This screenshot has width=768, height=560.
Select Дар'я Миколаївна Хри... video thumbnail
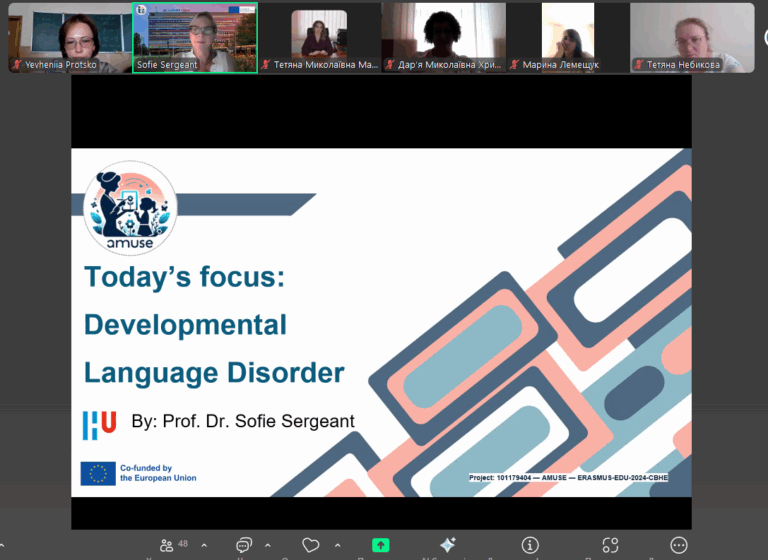pyautogui.click(x=443, y=38)
